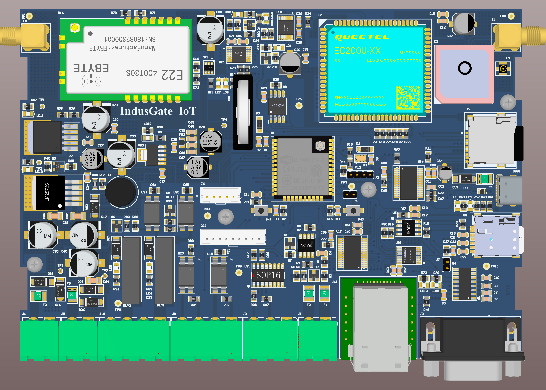Screen dimensions: 546x390
Task: Select the microSD card slot
Action: [493, 140]
